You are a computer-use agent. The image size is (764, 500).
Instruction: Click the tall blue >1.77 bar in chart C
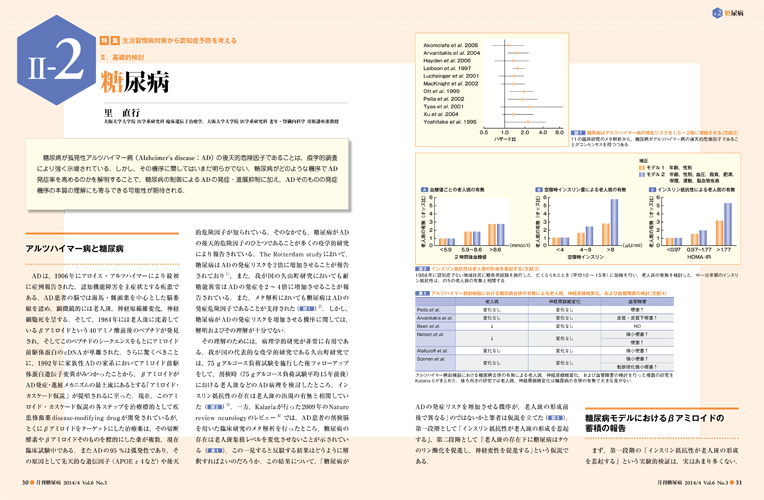point(728,224)
